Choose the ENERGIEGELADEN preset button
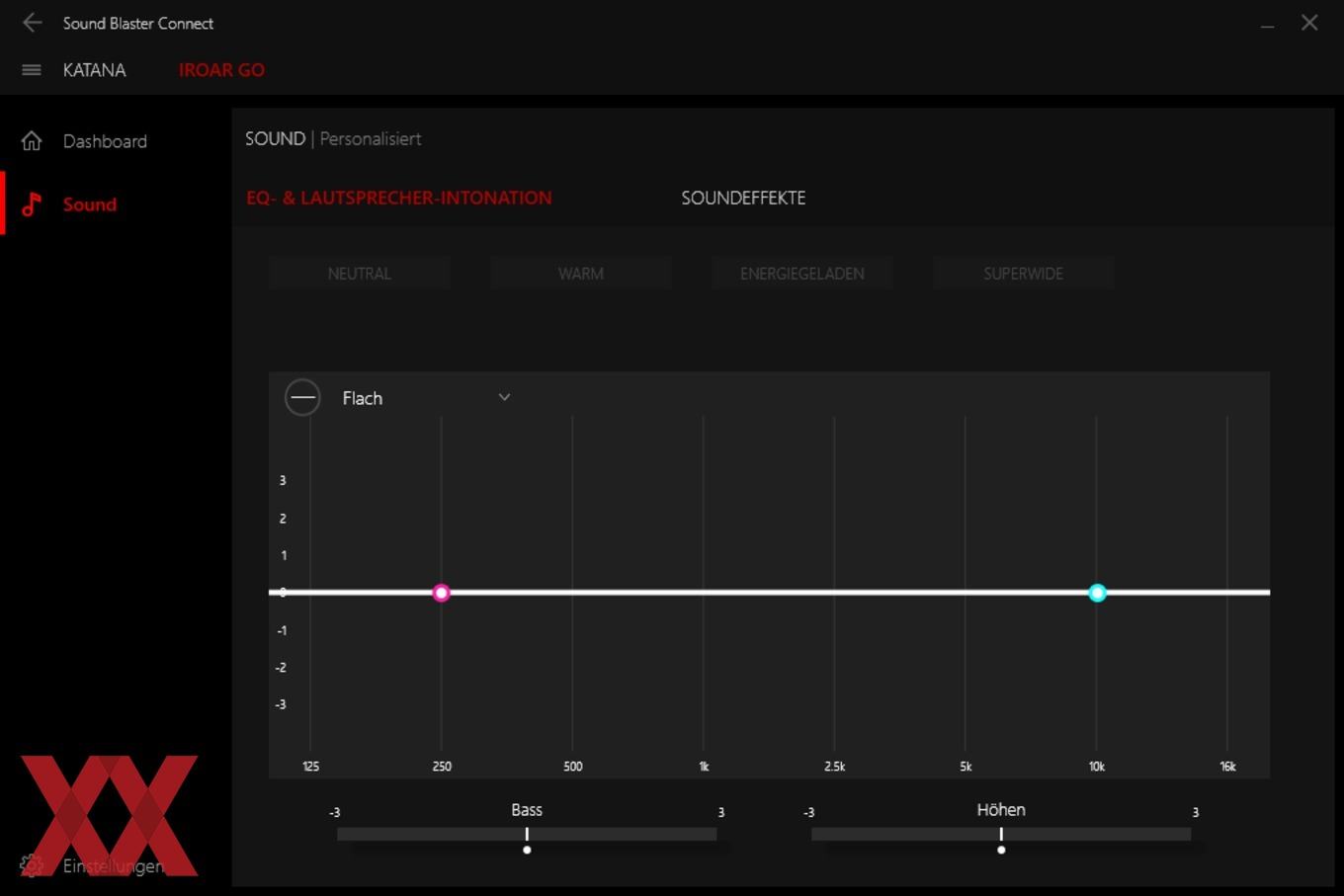1344x896 pixels. click(802, 274)
